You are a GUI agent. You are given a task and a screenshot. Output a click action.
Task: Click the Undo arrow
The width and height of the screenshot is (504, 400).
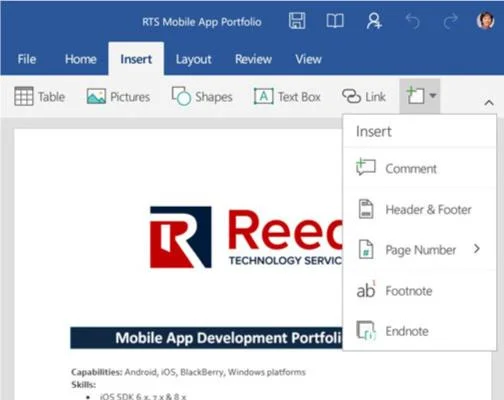(x=412, y=22)
